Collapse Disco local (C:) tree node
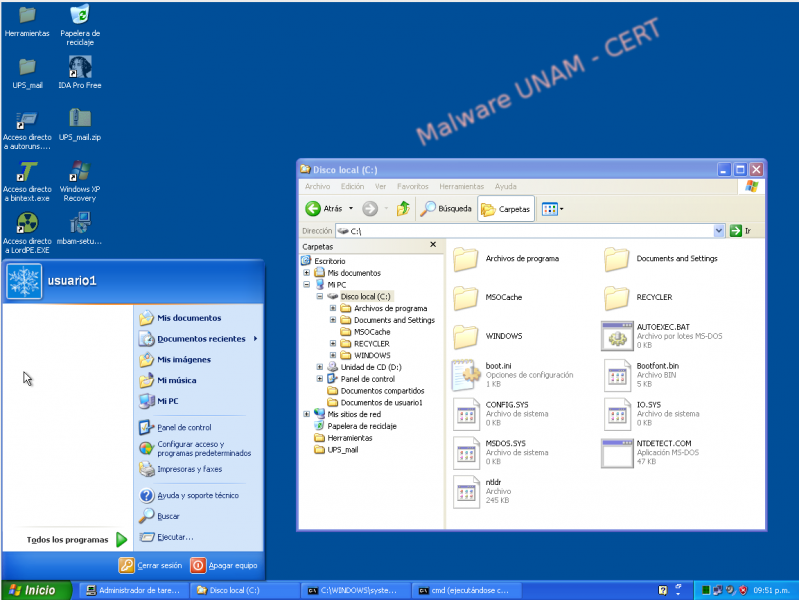The height and width of the screenshot is (600, 799). (319, 296)
